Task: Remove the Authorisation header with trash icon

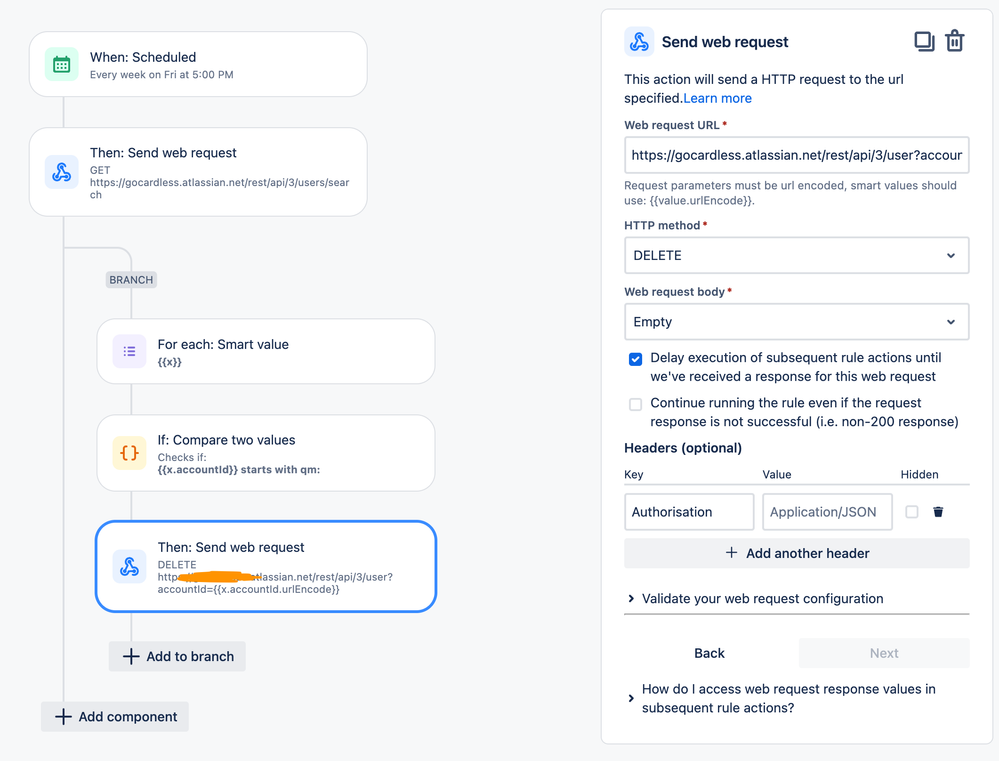Action: coord(938,512)
